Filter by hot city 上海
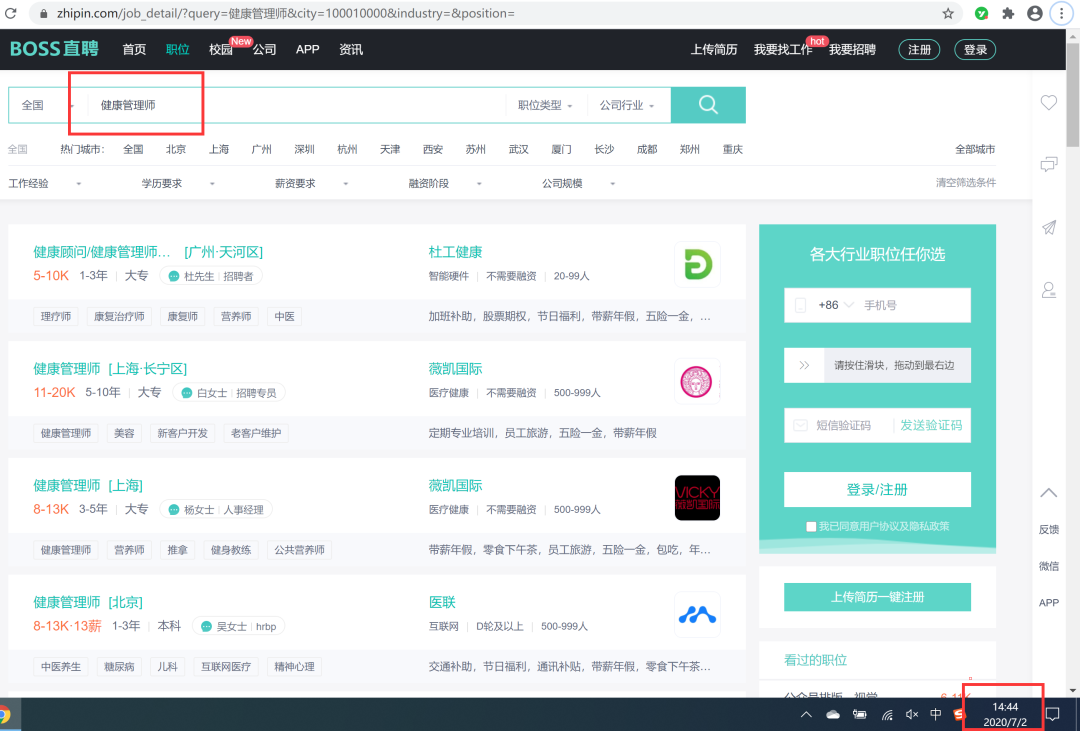Viewport: 1080px width, 731px height. [219, 150]
